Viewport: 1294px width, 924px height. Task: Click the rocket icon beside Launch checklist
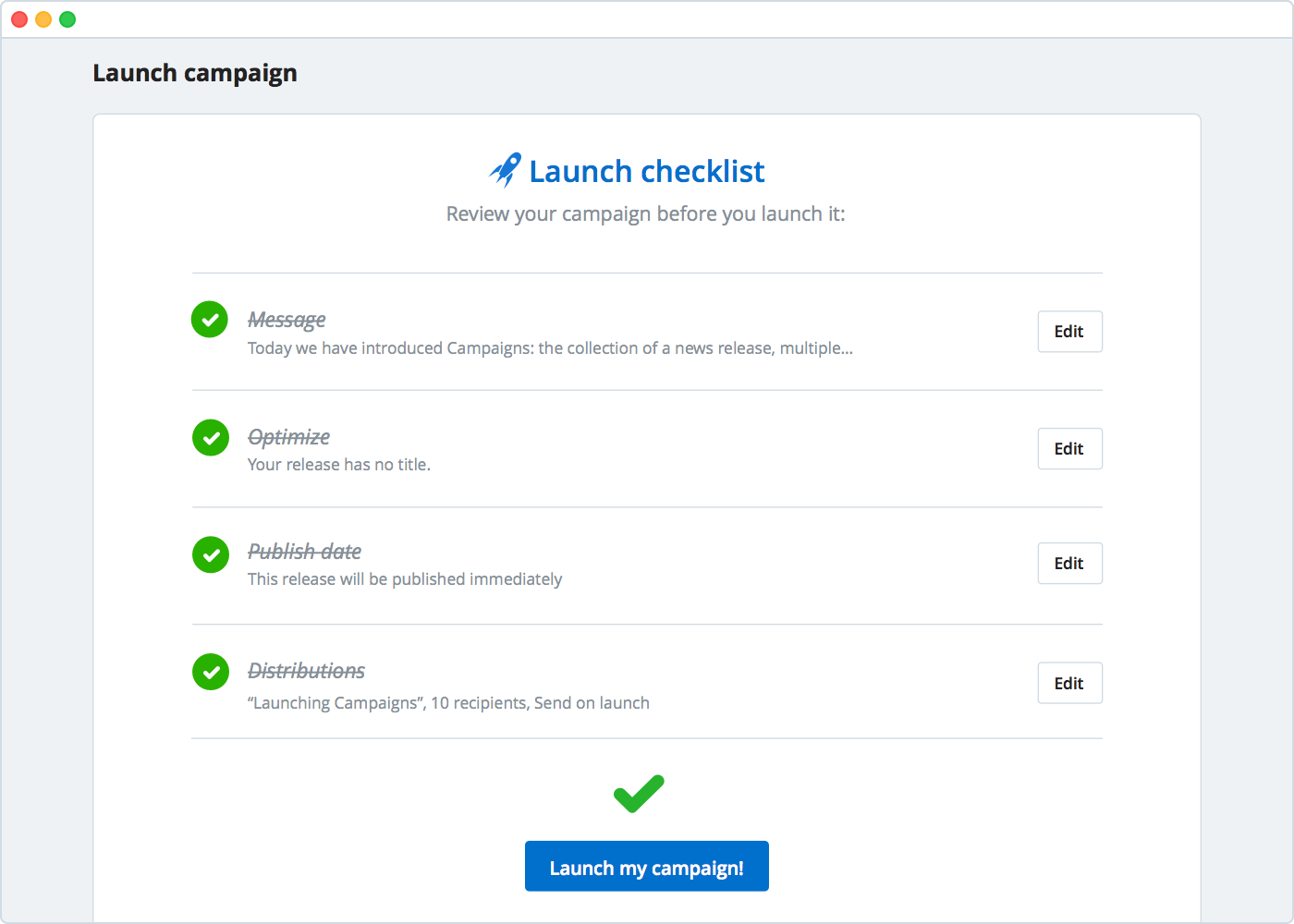506,170
